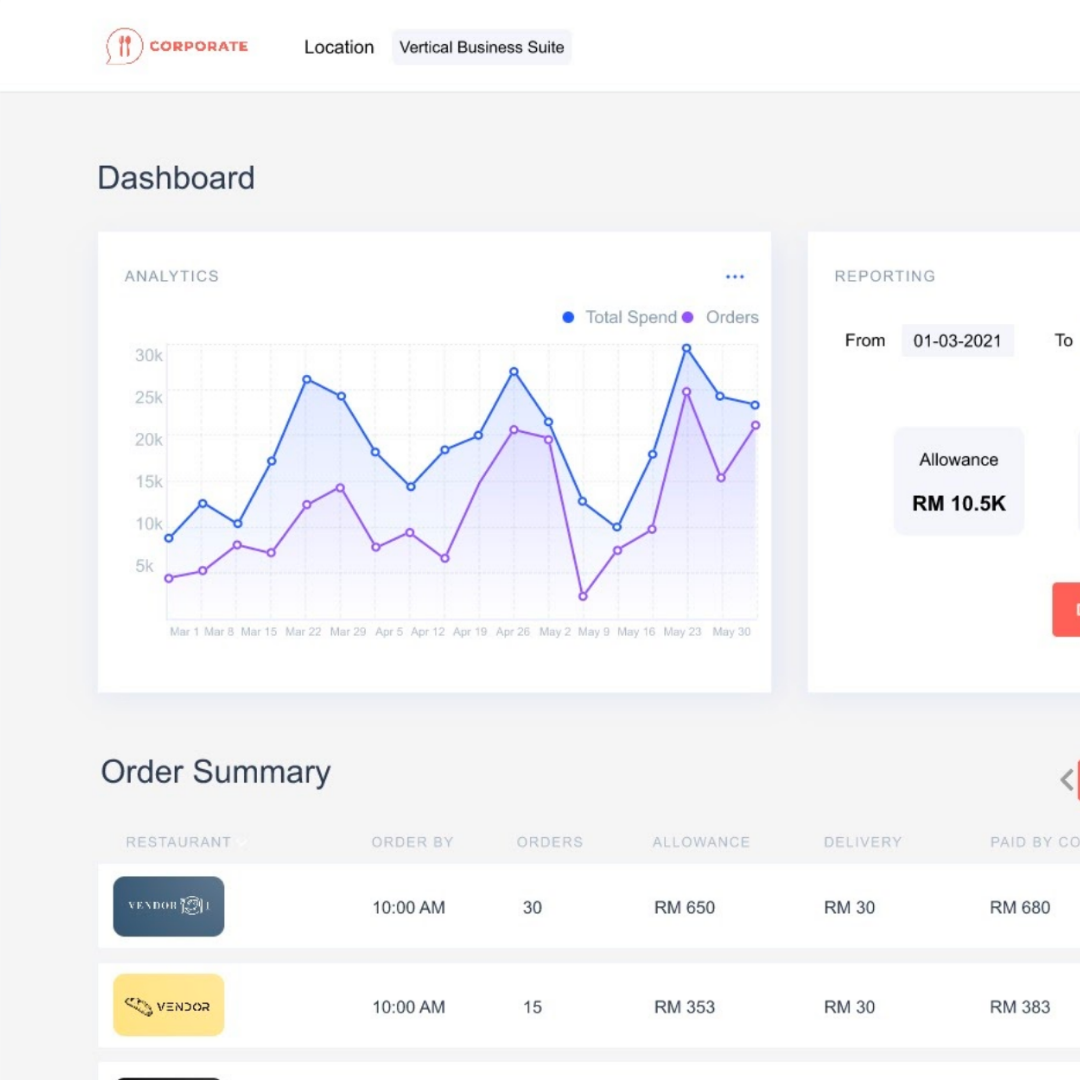Image resolution: width=1080 pixels, height=1080 pixels.
Task: Open the Vertical Business Suite location selector
Action: pos(481,47)
